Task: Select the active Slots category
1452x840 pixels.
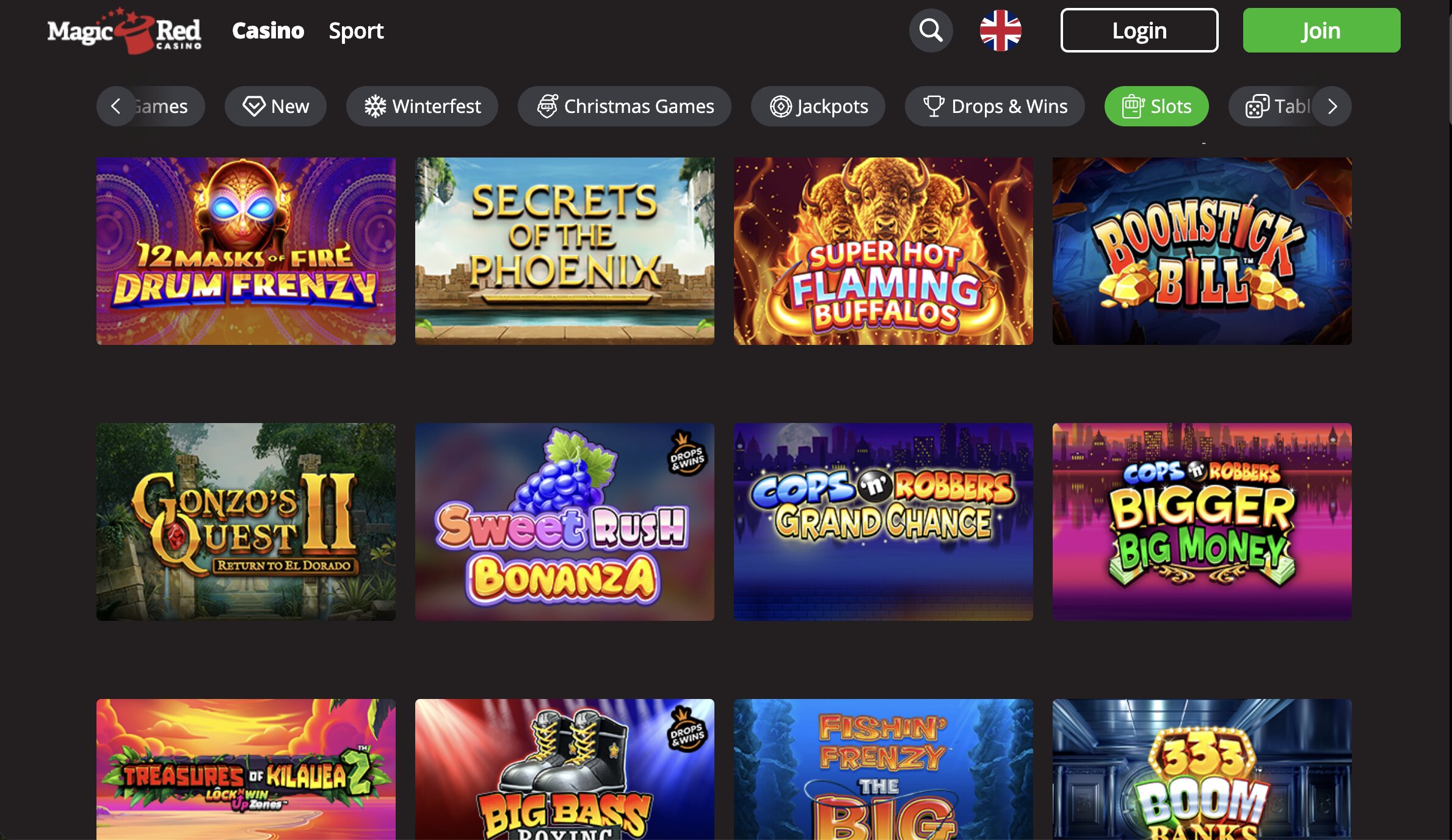Action: (x=1156, y=106)
